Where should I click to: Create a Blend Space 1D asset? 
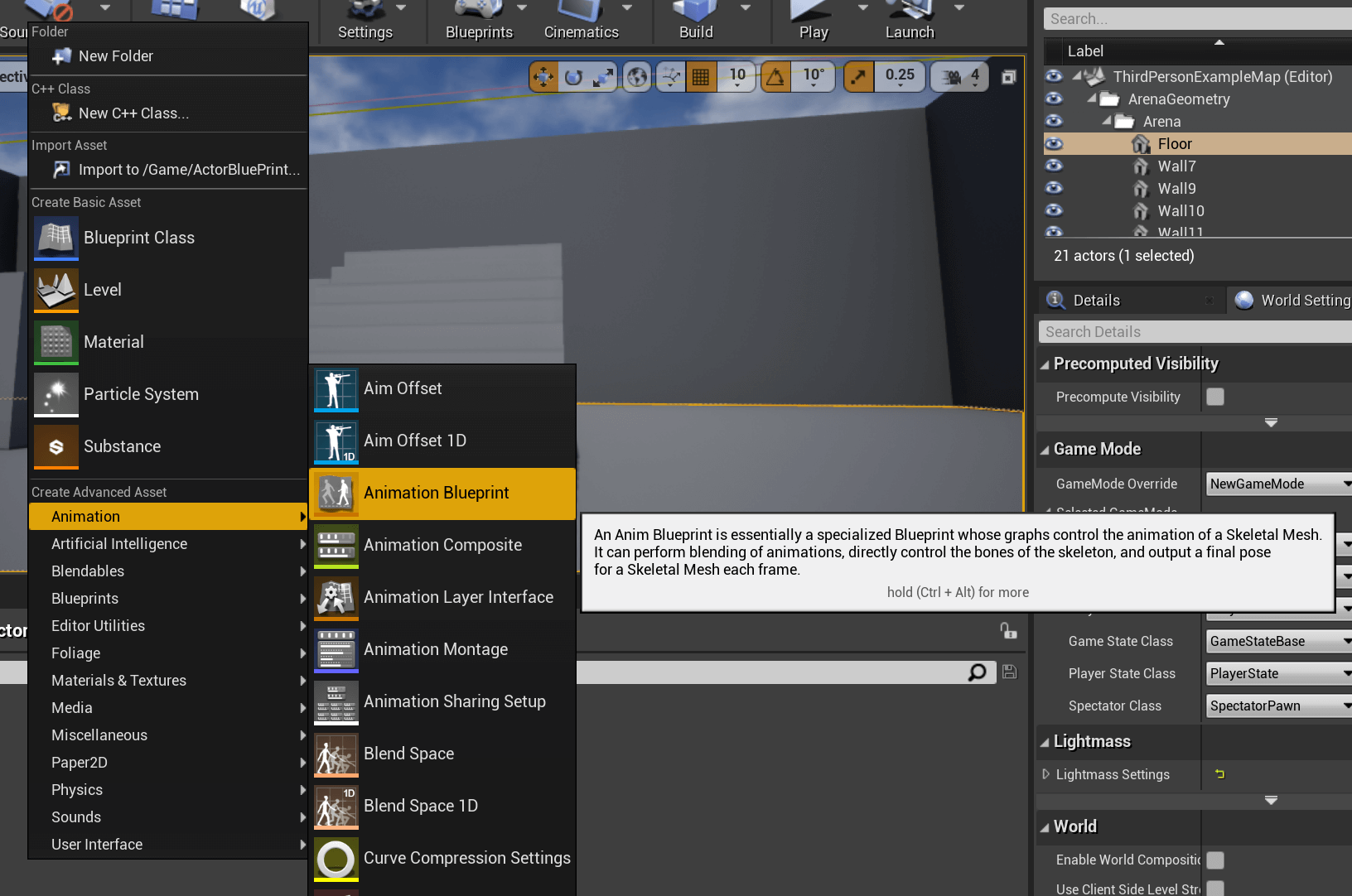[x=442, y=806]
